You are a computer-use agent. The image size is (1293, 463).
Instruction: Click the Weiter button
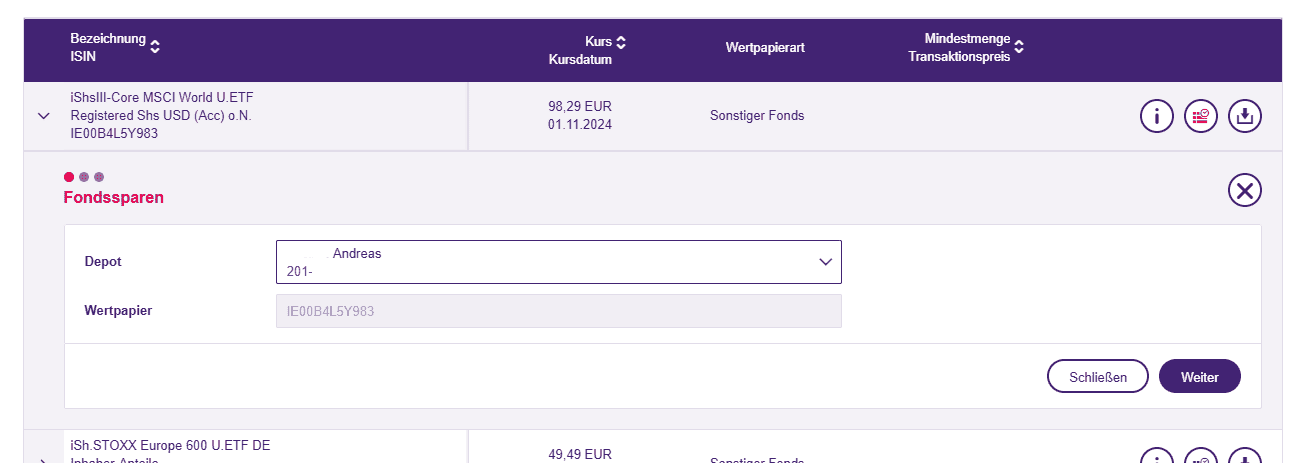[1199, 377]
